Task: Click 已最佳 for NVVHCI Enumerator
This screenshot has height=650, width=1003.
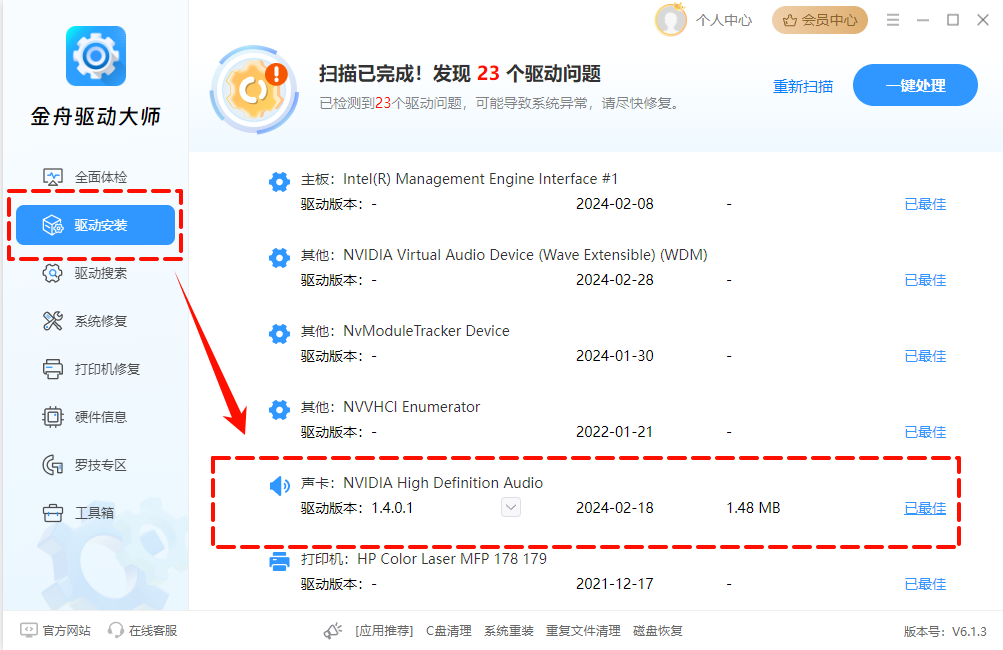Action: pyautogui.click(x=925, y=432)
